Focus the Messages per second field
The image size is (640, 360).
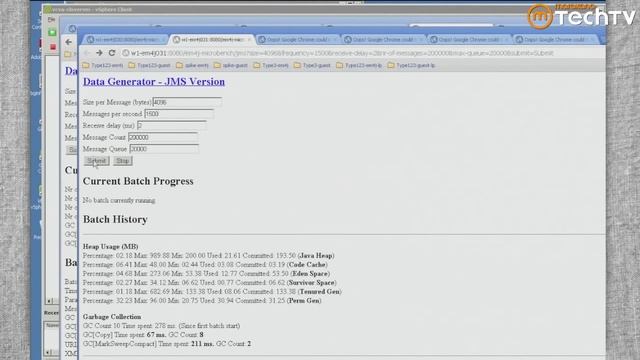179,114
